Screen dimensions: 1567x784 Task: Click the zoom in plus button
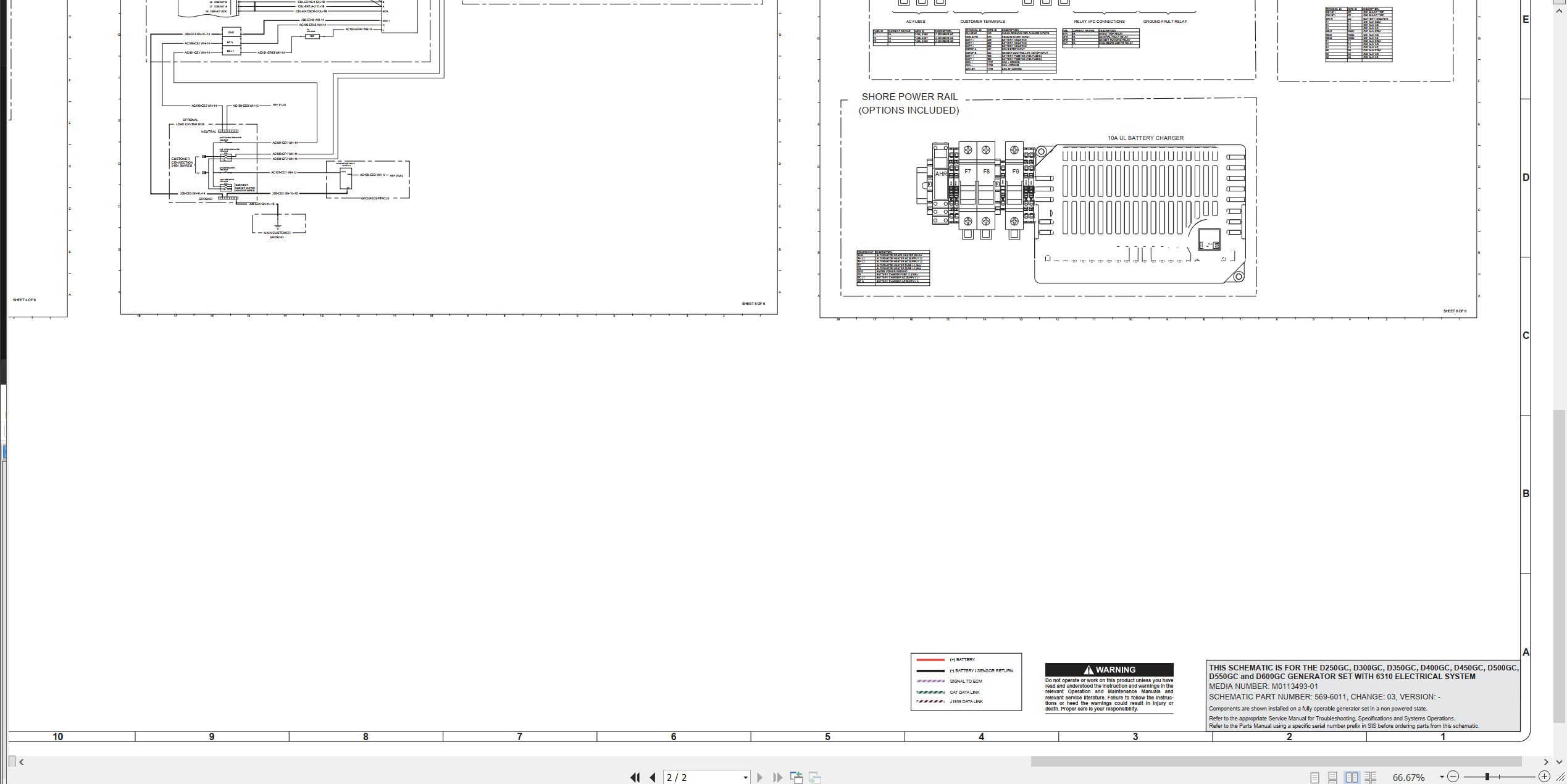pos(1544,777)
